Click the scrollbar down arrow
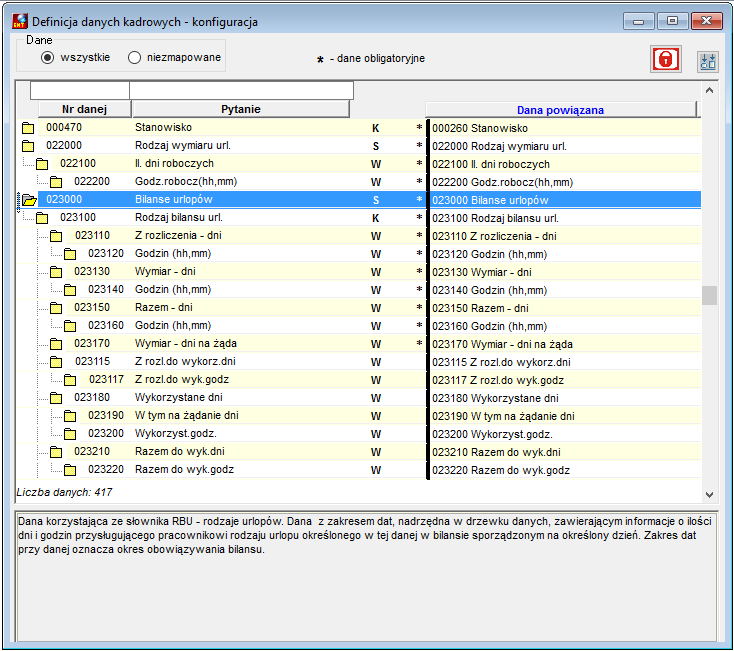The height and width of the screenshot is (651, 734). (709, 495)
